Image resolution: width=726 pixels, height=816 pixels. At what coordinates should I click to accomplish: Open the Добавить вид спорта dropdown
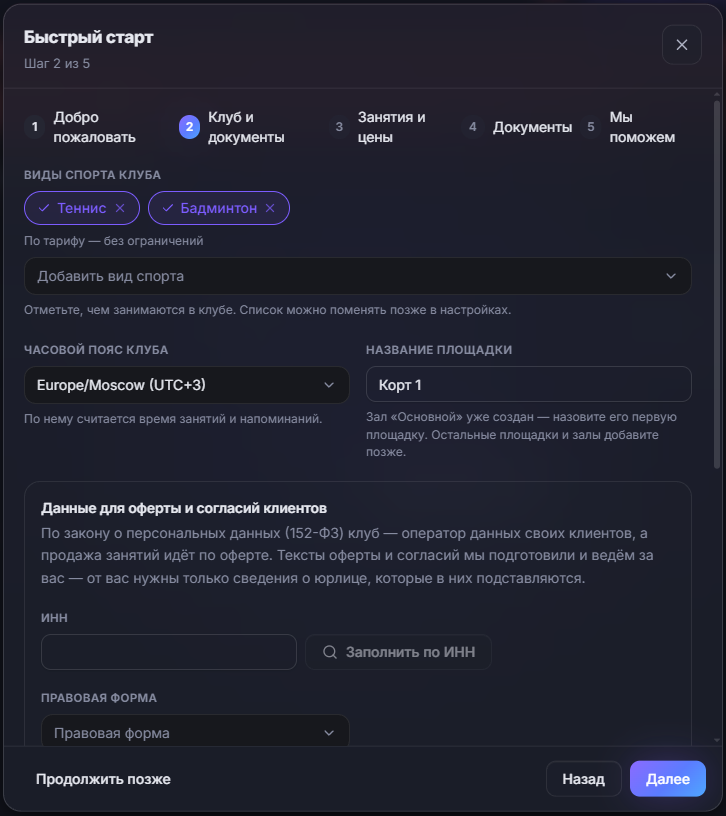(x=358, y=276)
